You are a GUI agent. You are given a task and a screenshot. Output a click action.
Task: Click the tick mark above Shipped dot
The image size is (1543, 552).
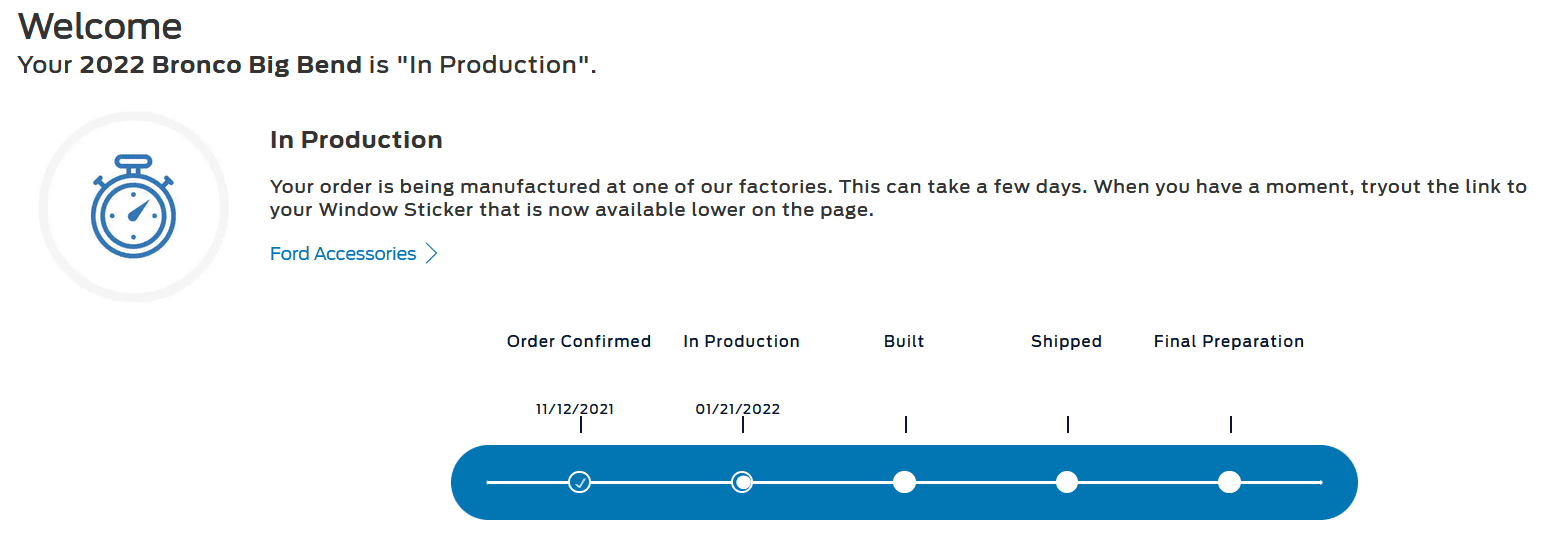[1068, 425]
